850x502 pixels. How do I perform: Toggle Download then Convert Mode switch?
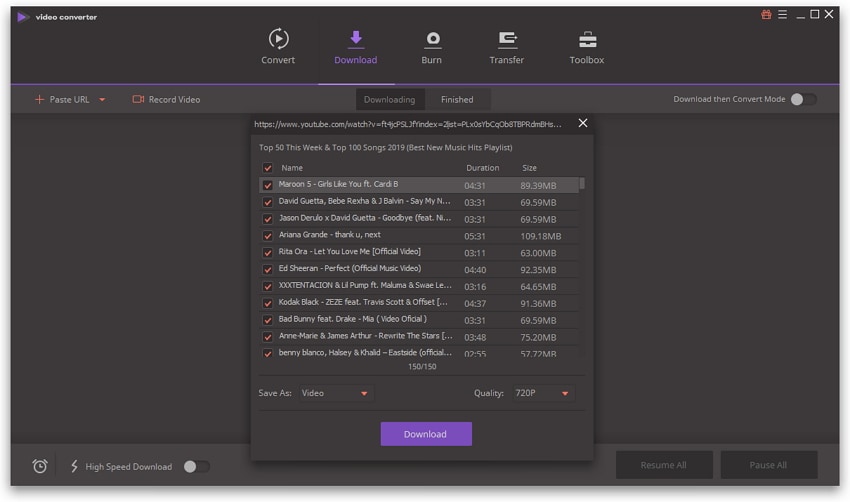tap(803, 99)
